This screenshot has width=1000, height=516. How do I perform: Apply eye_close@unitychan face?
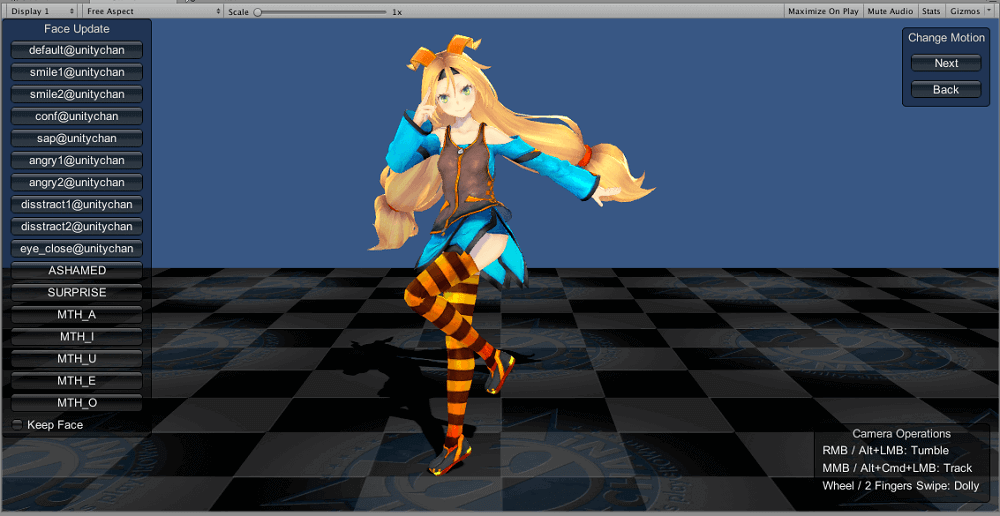[77, 249]
